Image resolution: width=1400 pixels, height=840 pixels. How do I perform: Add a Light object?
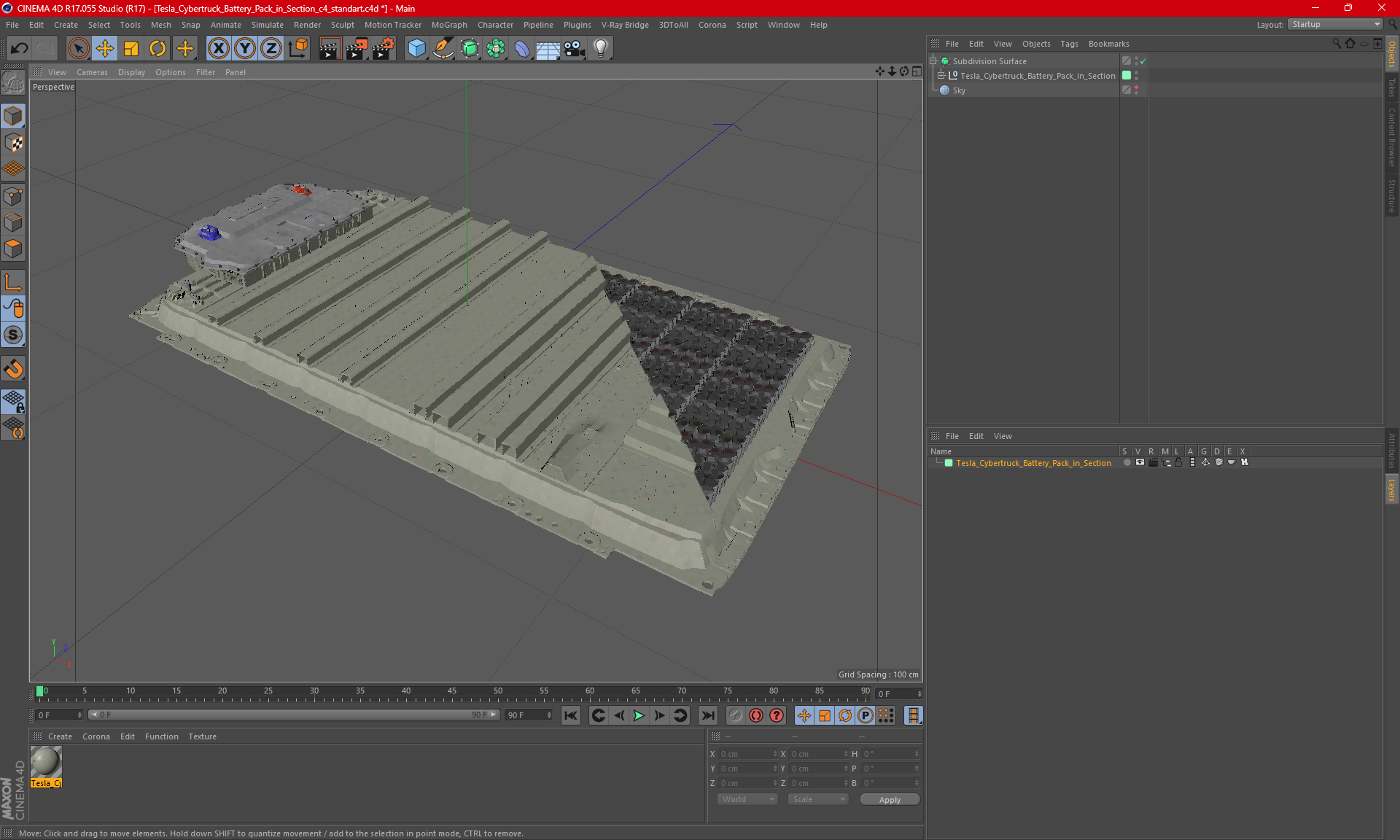pos(600,49)
